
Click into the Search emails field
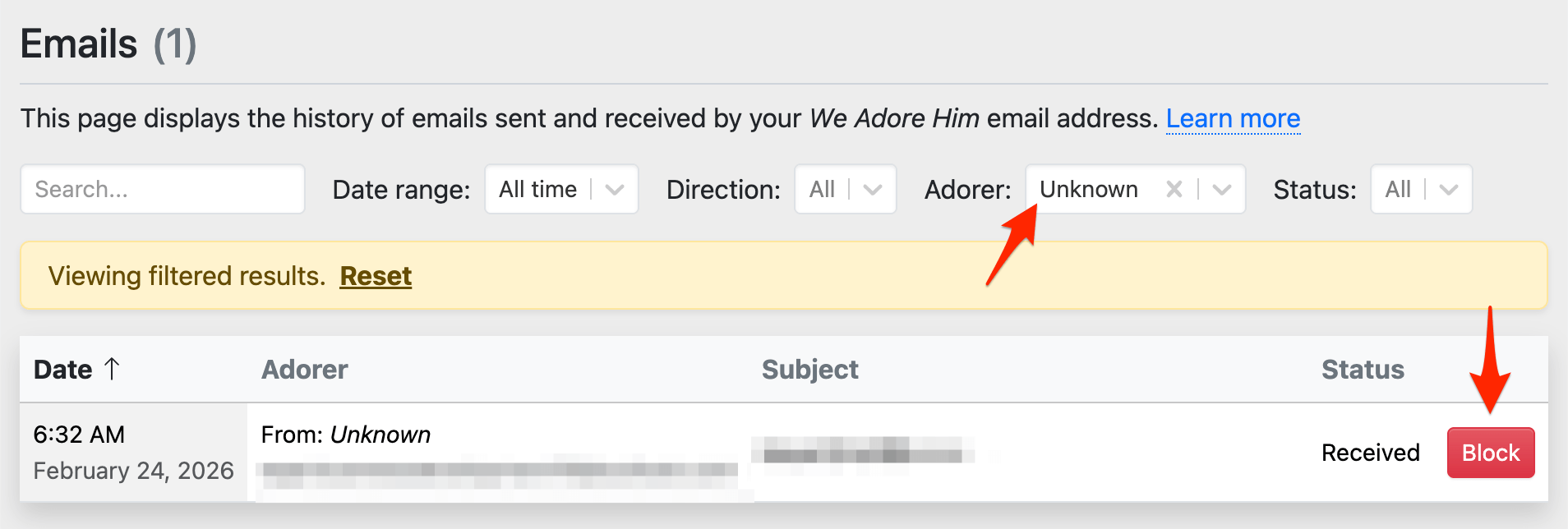pyautogui.click(x=163, y=190)
